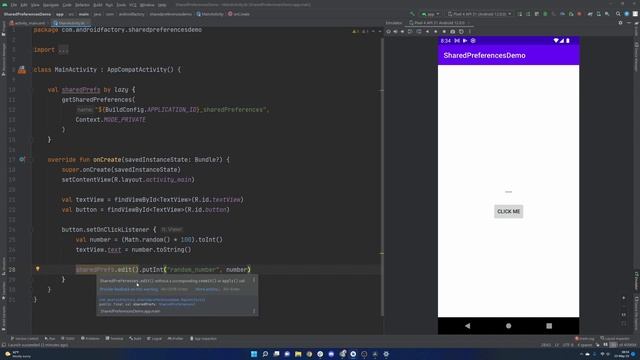Open the TODO tool window
640x360 pixels.
(68, 339)
